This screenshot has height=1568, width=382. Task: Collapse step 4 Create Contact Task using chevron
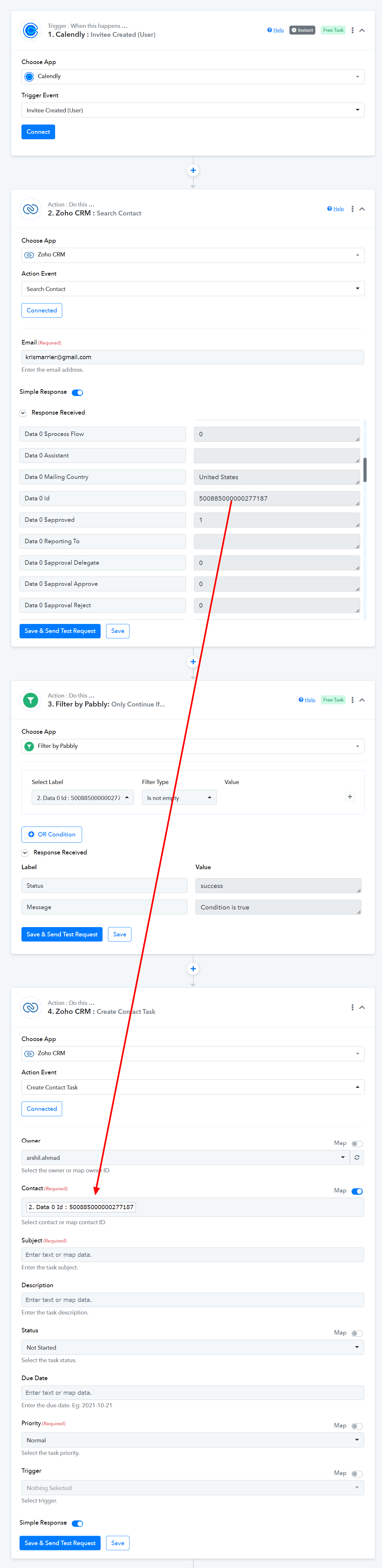point(362,1007)
